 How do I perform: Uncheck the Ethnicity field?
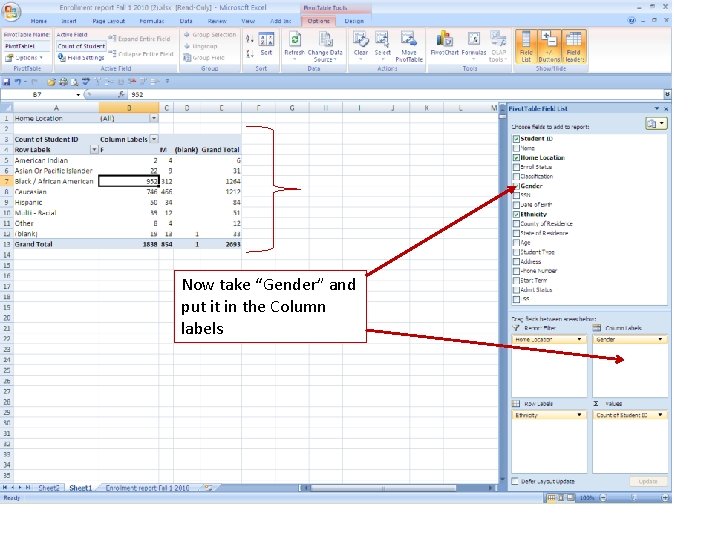[516, 214]
